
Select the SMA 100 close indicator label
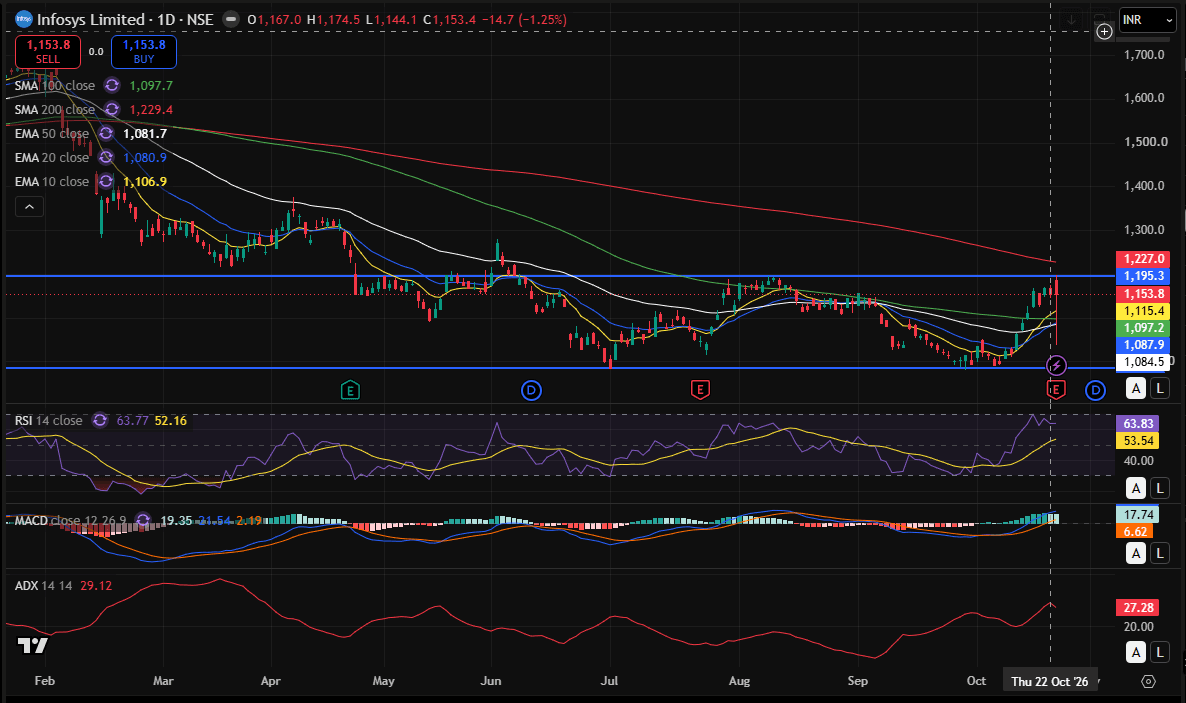54,86
